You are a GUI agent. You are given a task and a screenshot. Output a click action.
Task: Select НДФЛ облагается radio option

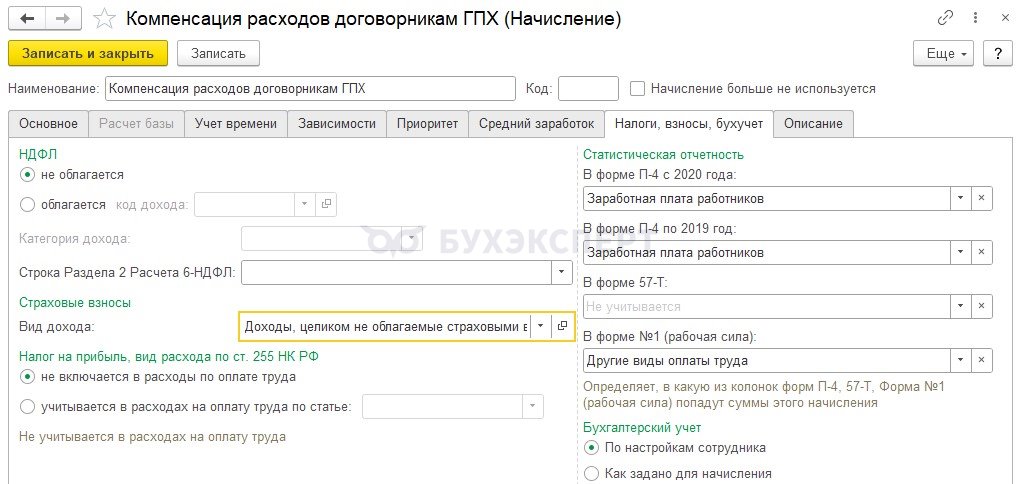(27, 205)
